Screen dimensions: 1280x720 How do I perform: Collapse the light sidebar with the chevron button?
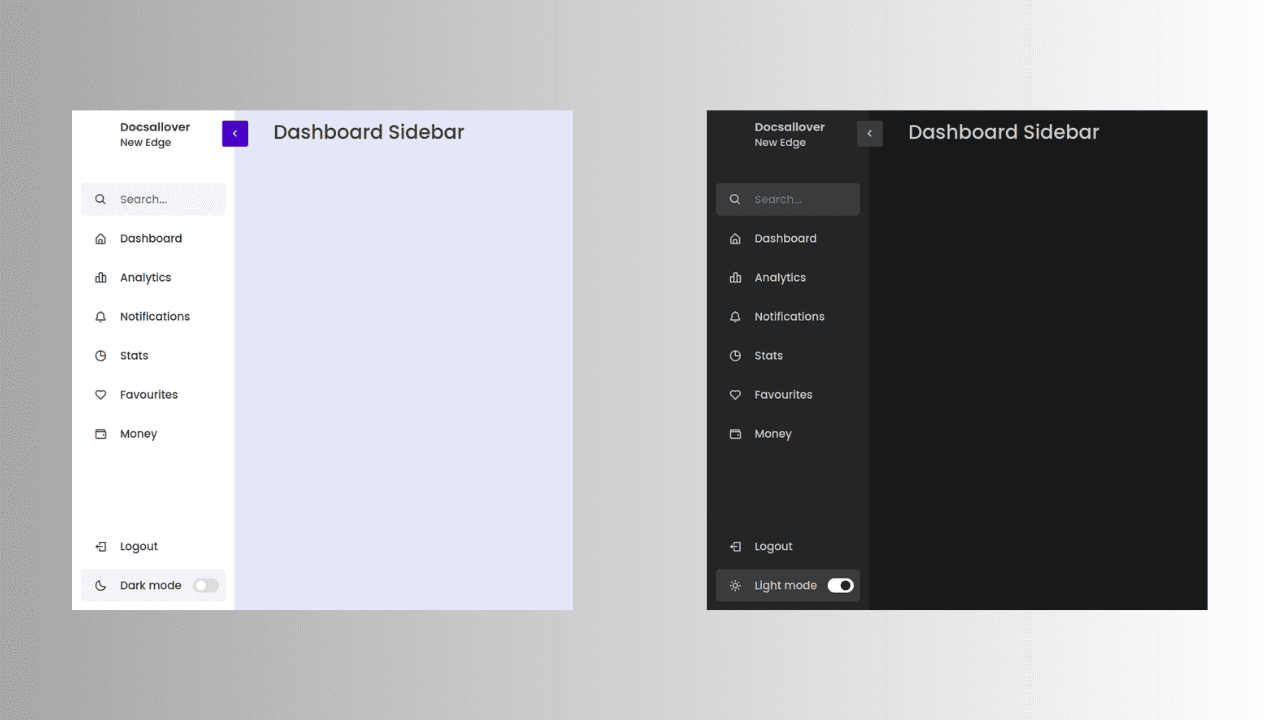point(235,133)
